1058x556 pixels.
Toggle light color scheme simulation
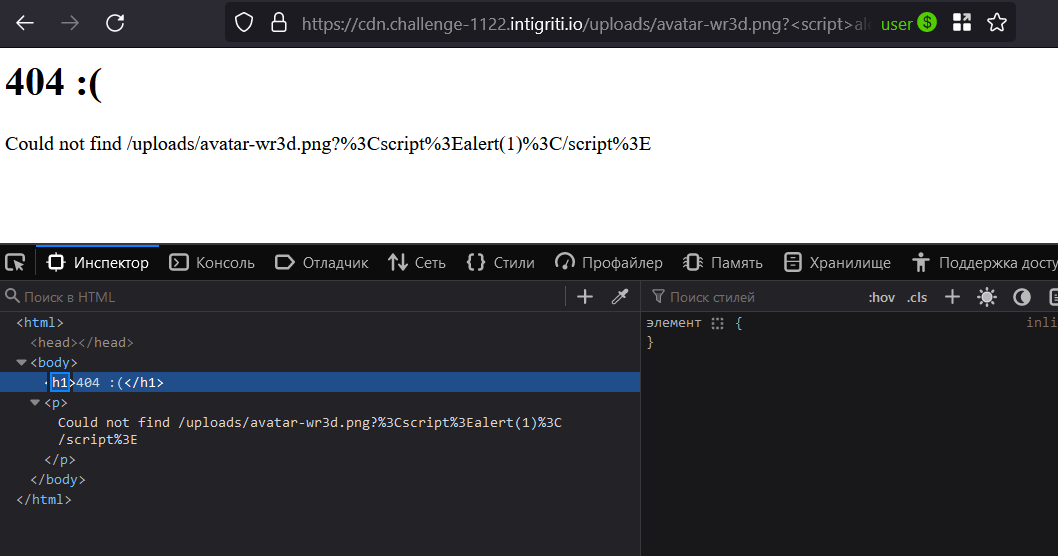click(x=986, y=297)
